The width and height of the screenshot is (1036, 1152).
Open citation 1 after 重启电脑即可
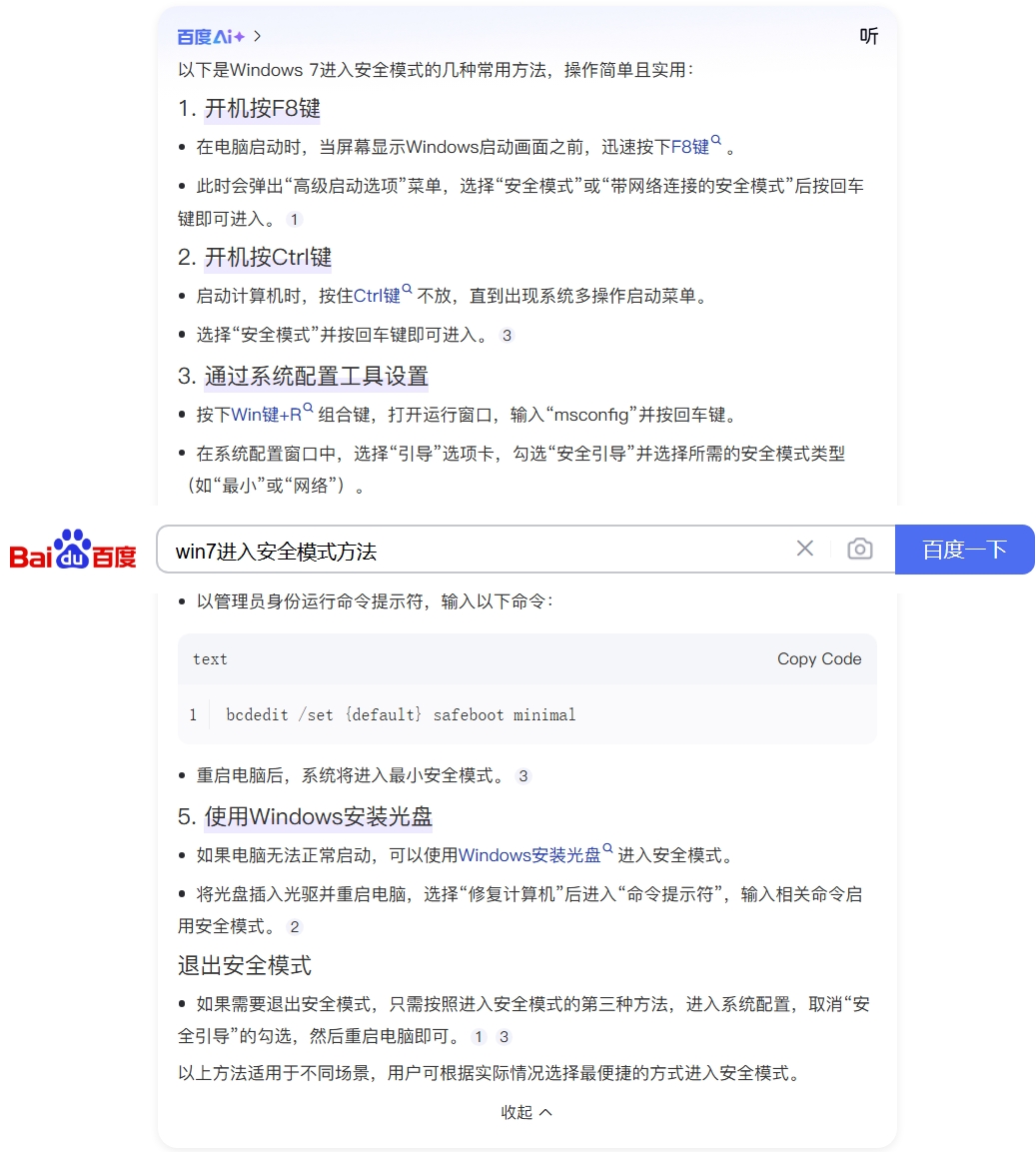(479, 1037)
